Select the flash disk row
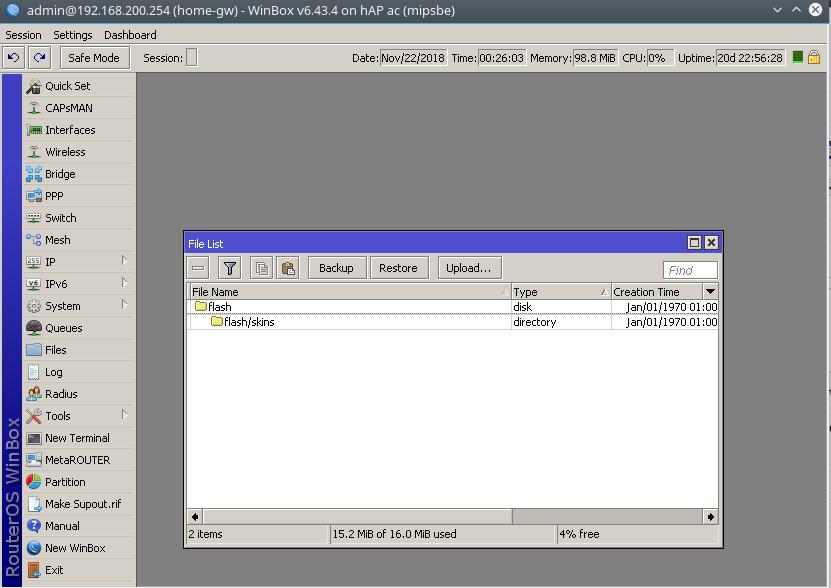 pyautogui.click(x=453, y=307)
